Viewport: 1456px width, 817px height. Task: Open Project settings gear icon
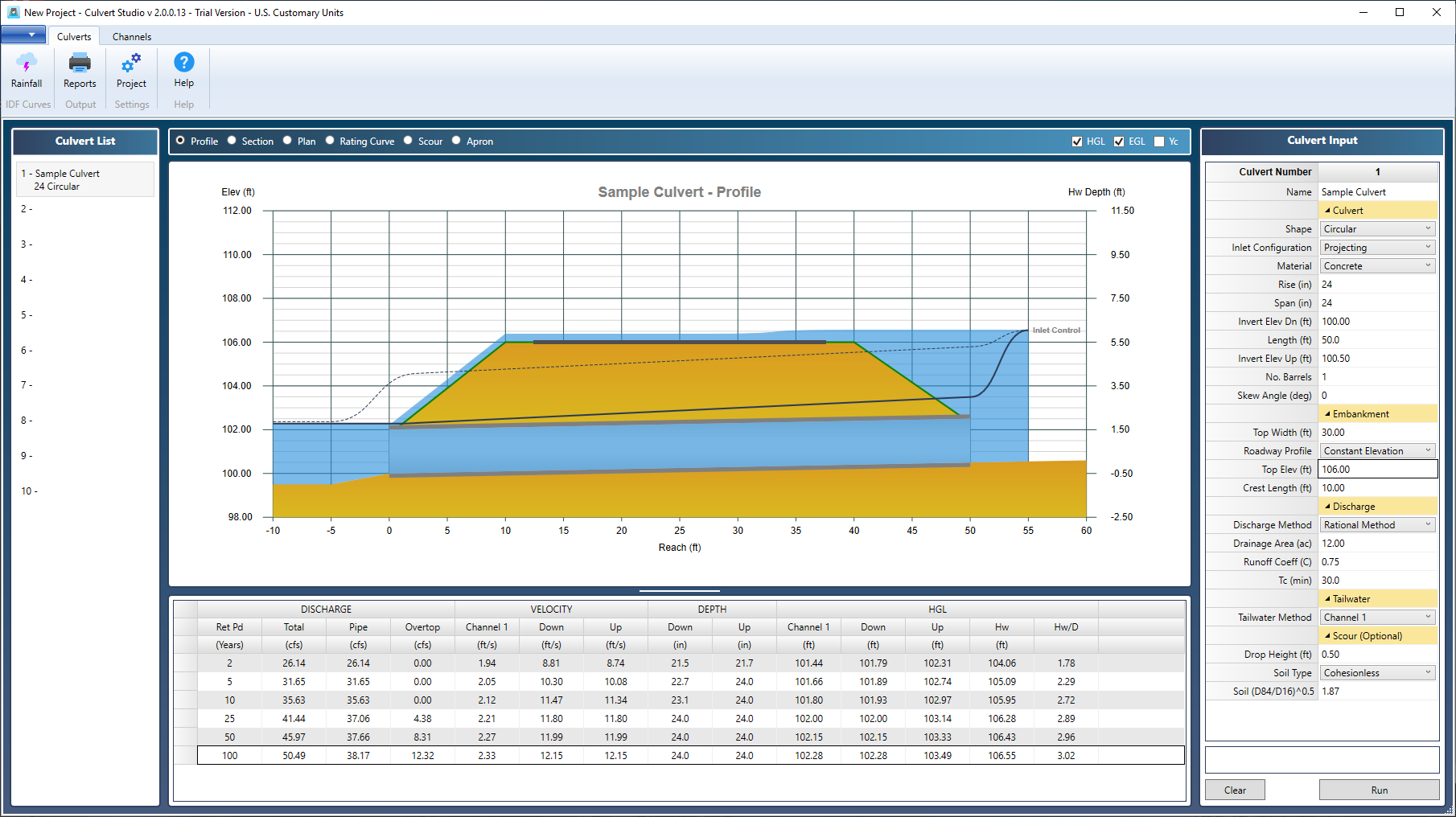tap(131, 63)
